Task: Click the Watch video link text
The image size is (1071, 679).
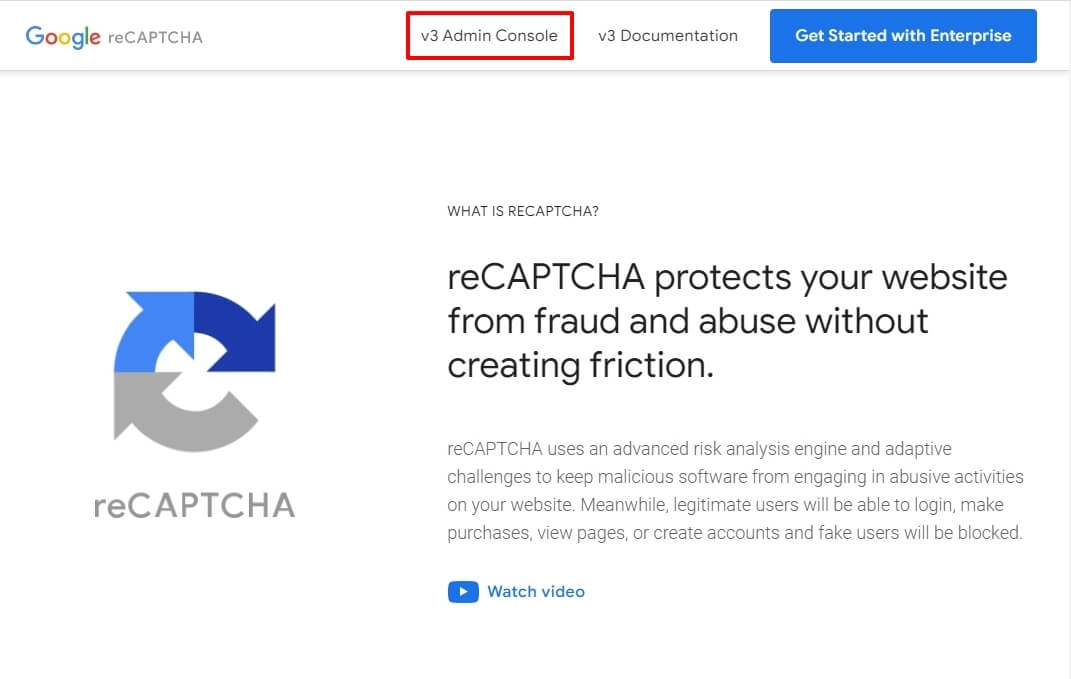Action: tap(536, 592)
